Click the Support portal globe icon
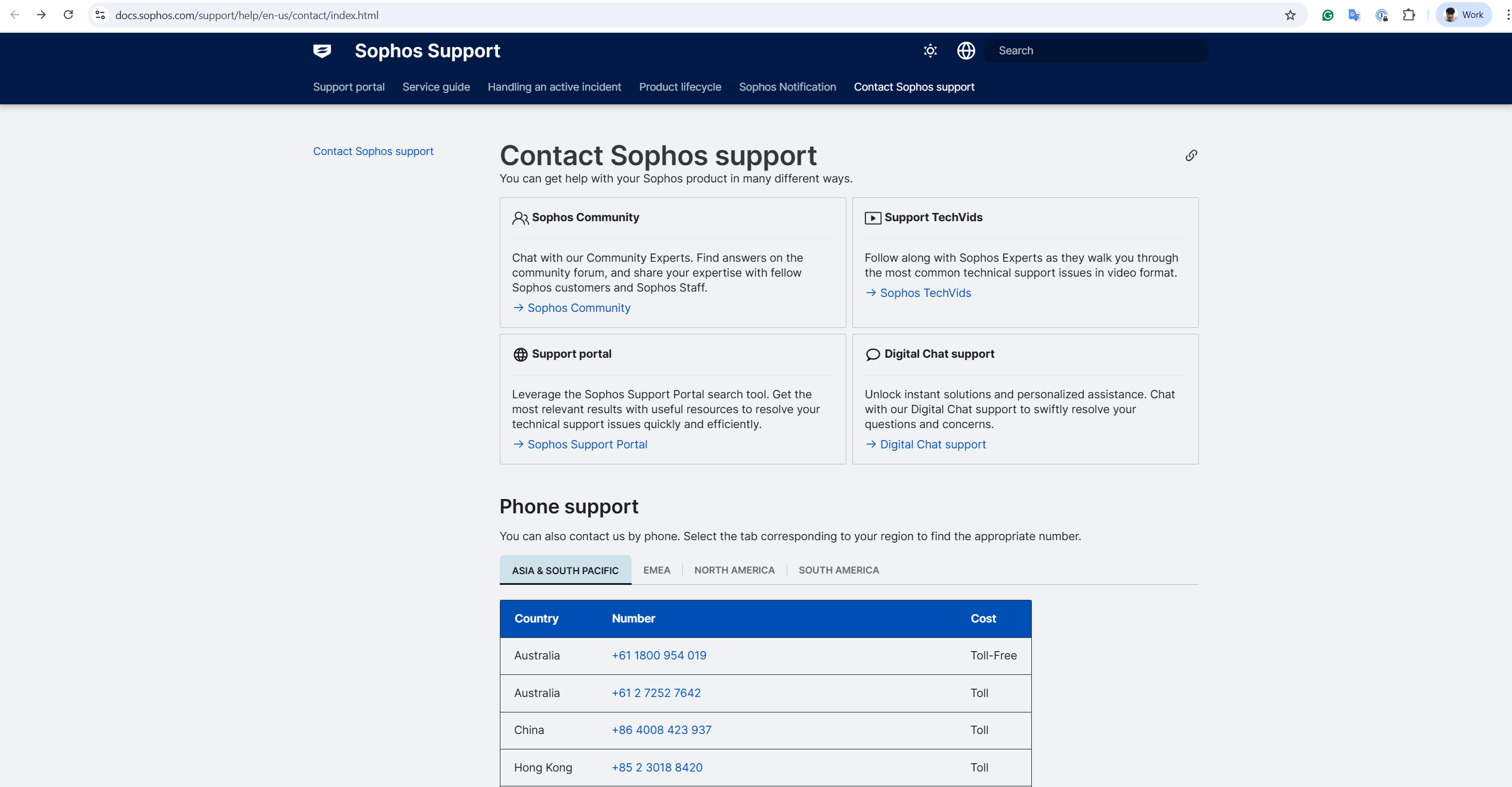 click(520, 355)
